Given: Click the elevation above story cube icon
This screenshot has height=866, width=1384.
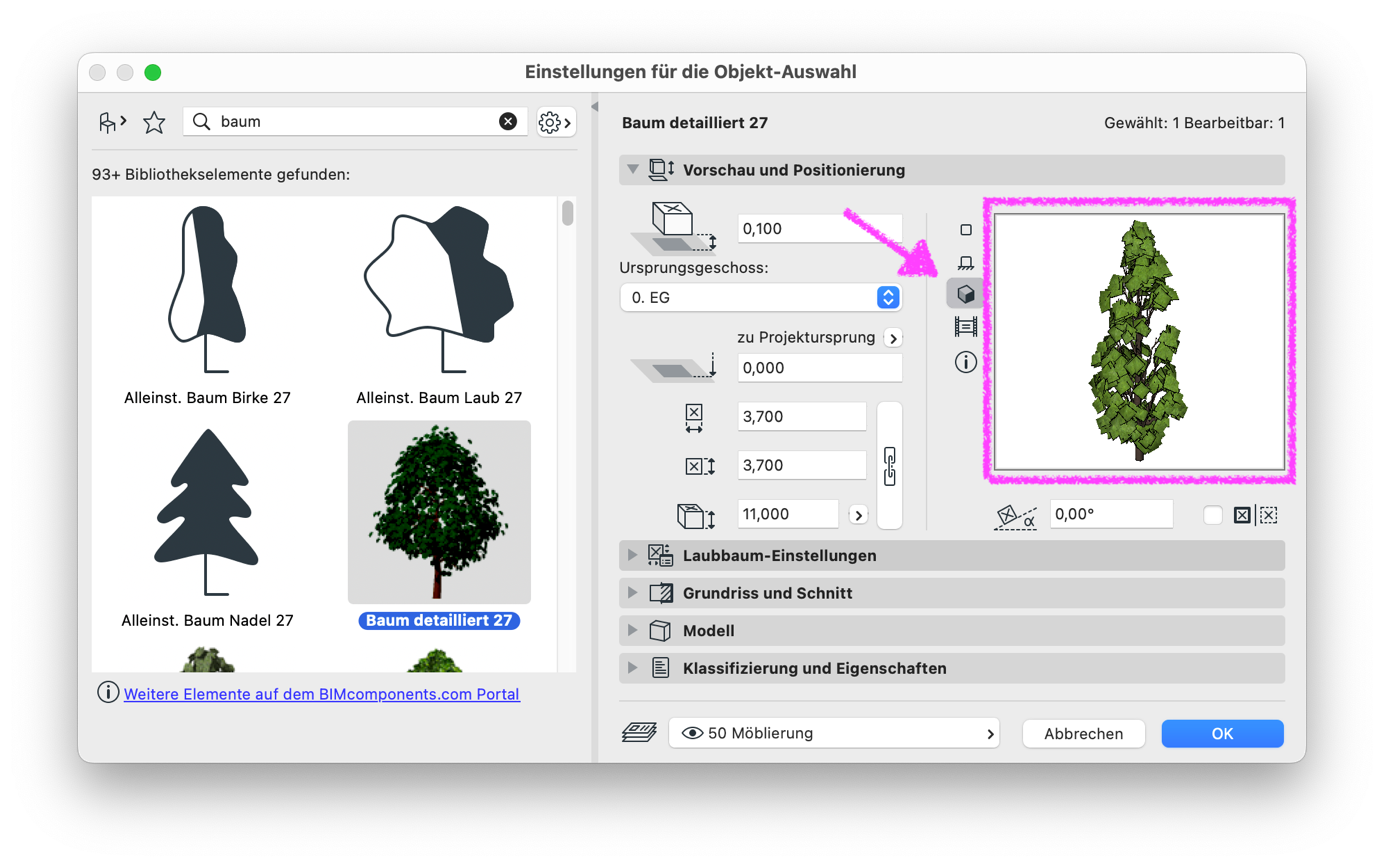Looking at the screenshot, I should point(674,229).
